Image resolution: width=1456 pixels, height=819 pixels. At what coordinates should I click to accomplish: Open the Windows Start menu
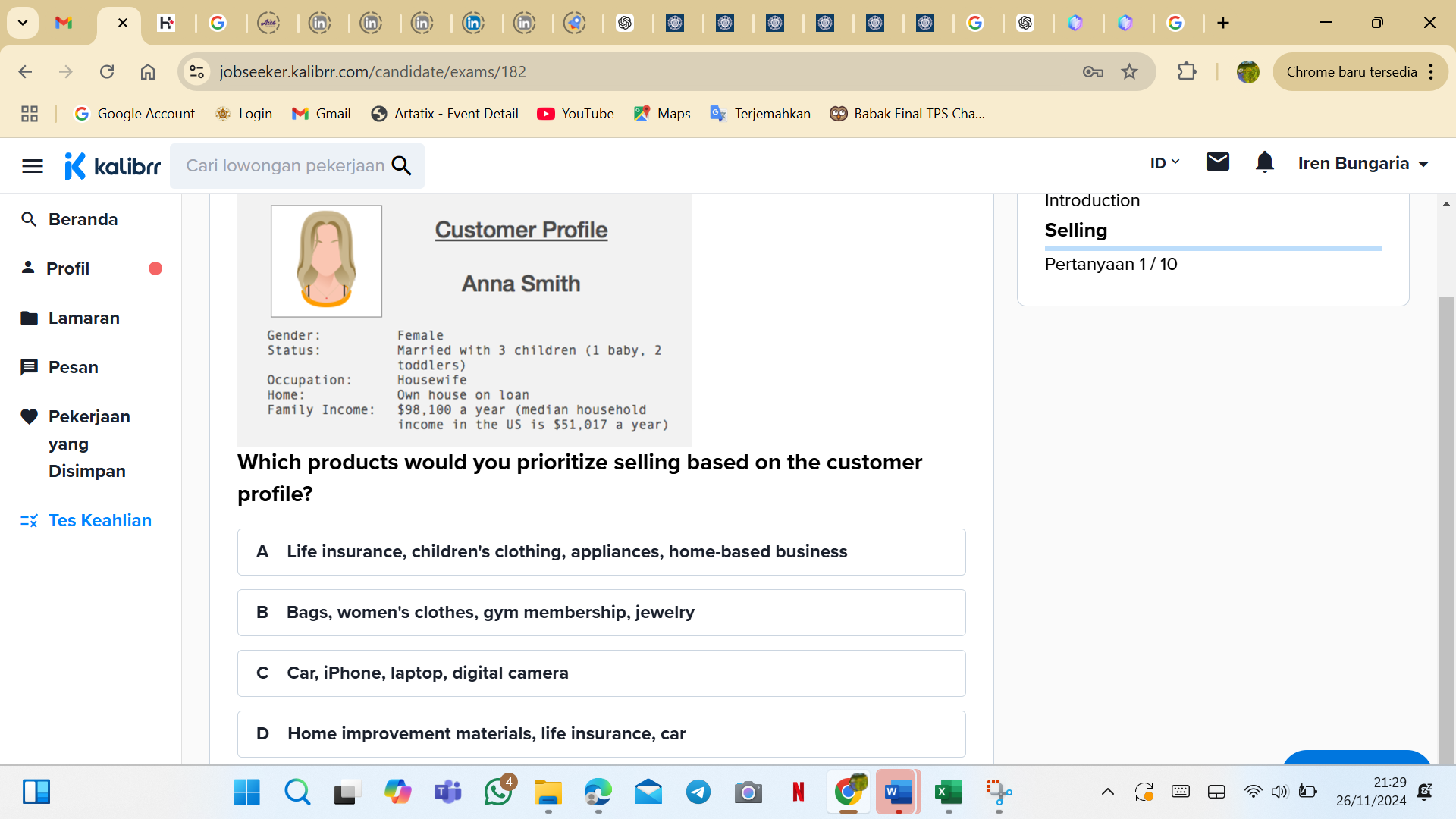[x=246, y=792]
